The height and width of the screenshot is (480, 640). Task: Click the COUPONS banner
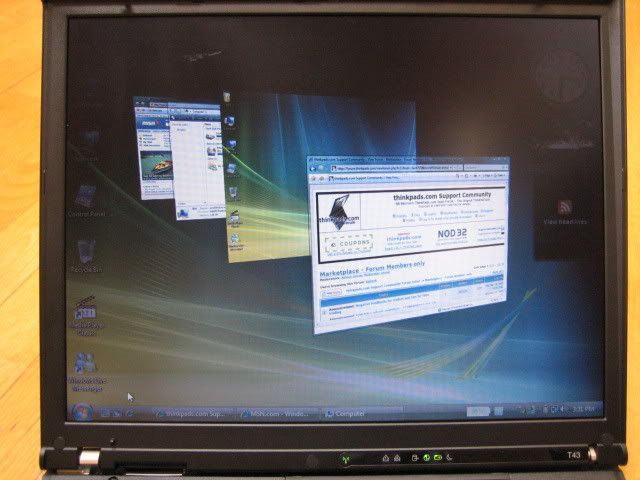click(x=349, y=244)
